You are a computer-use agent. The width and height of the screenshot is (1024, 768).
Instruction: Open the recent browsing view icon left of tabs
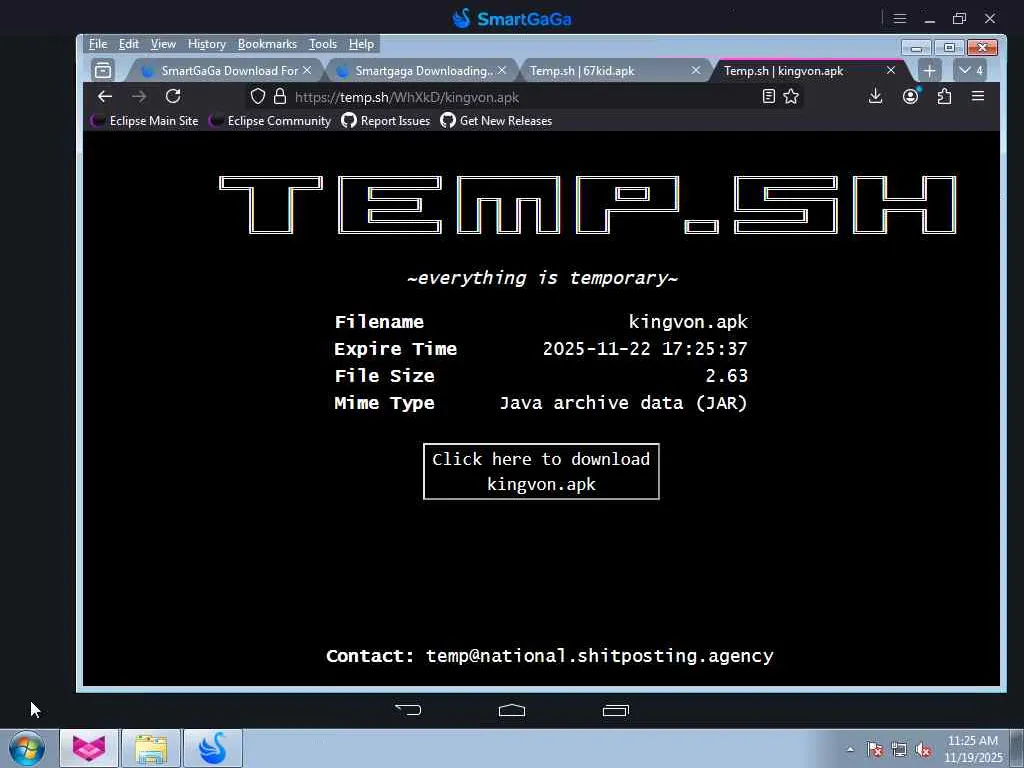[103, 71]
